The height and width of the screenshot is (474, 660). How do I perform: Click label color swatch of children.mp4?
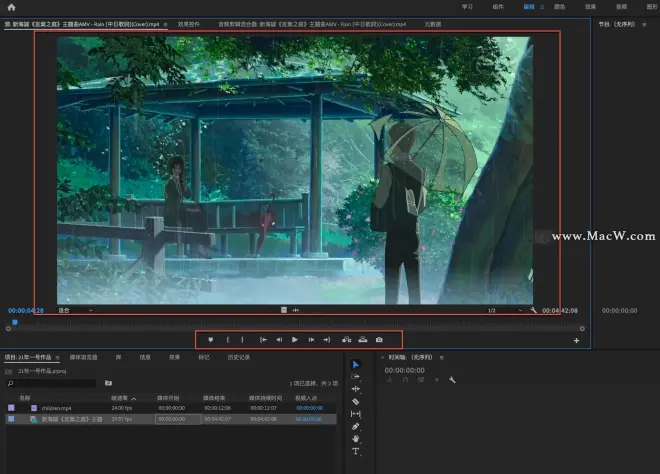pos(11,408)
